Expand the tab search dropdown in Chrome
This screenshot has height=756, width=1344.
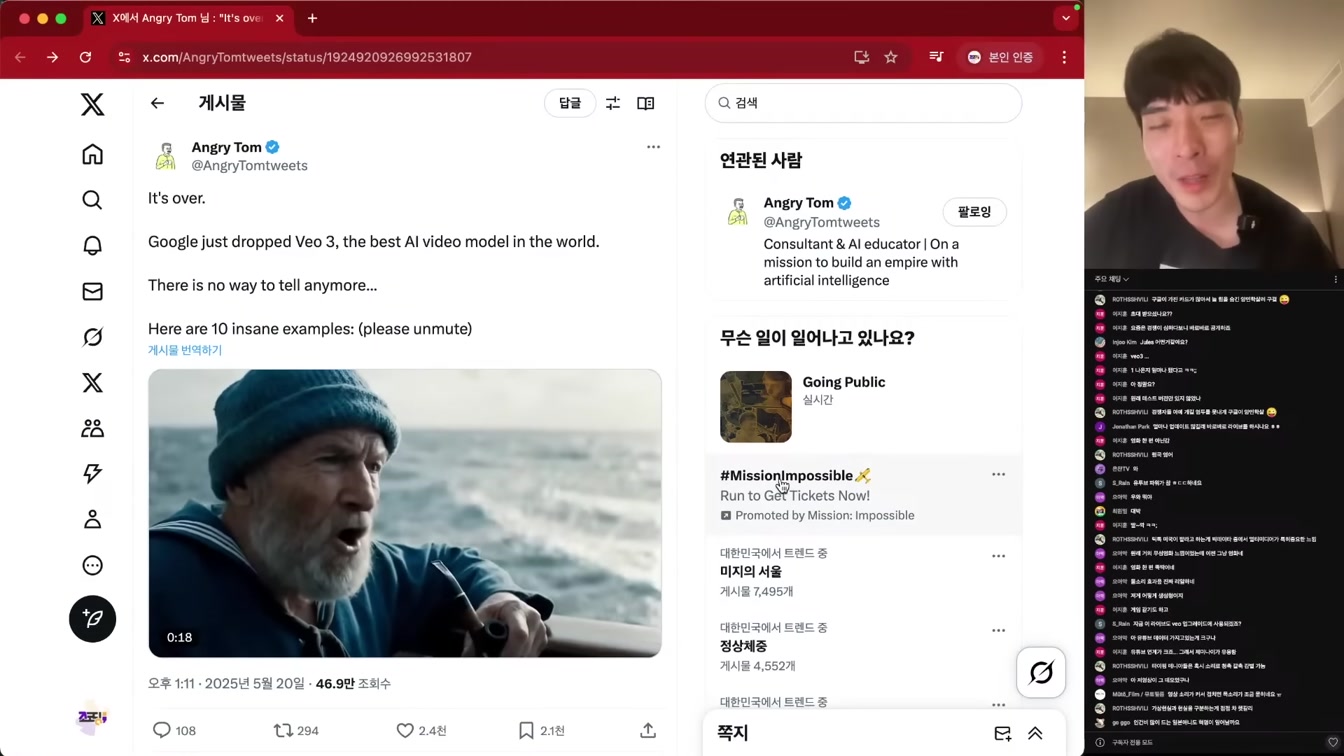(x=1066, y=18)
